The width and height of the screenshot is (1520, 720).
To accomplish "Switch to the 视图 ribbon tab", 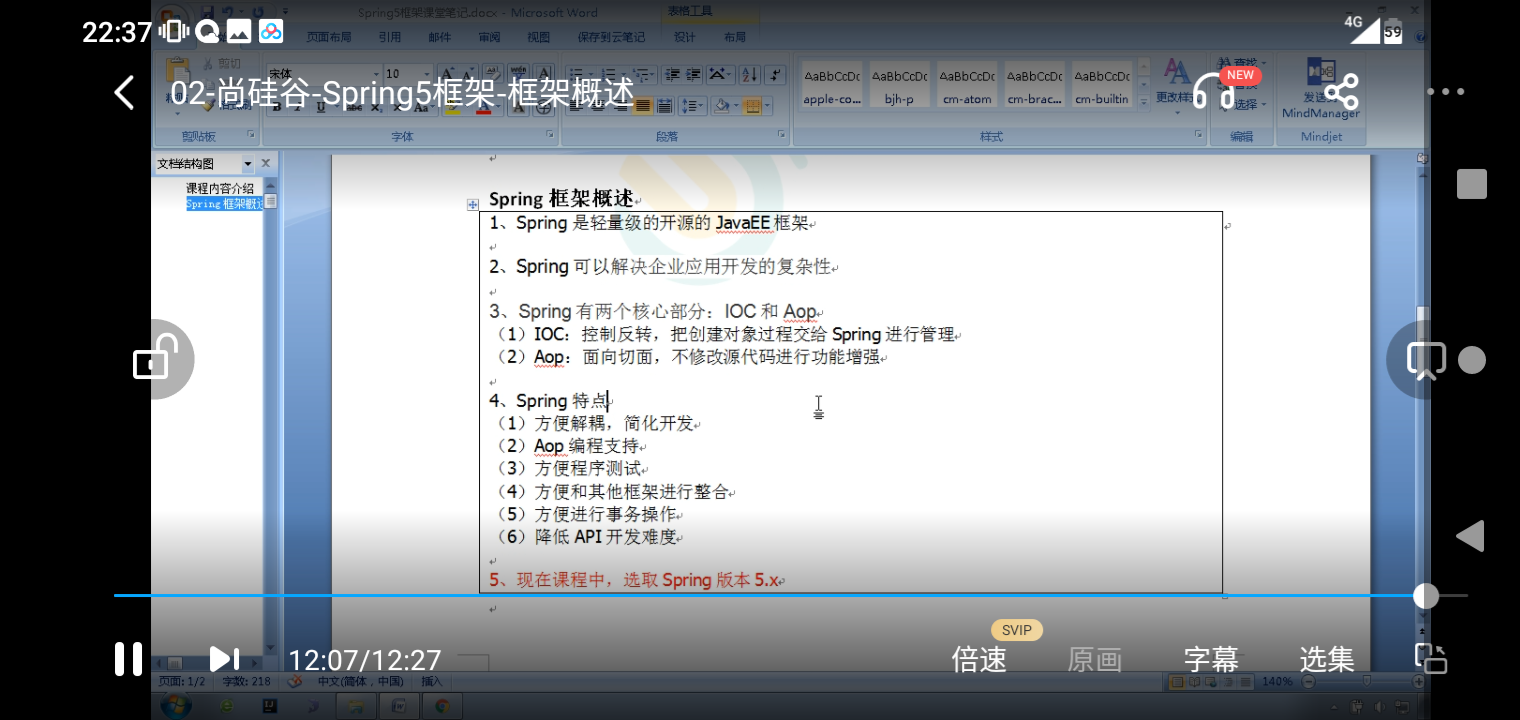I will click(x=539, y=37).
